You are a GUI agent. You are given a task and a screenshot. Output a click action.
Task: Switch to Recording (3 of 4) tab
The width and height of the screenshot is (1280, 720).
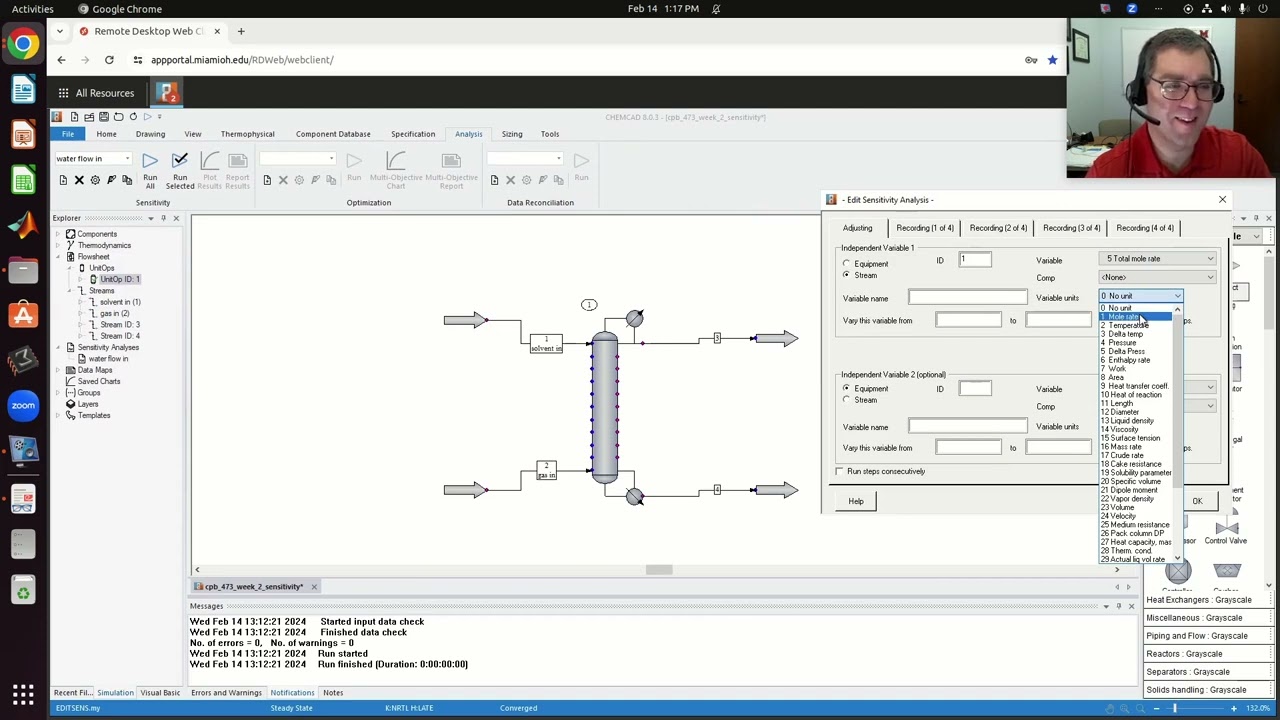tap(1071, 228)
